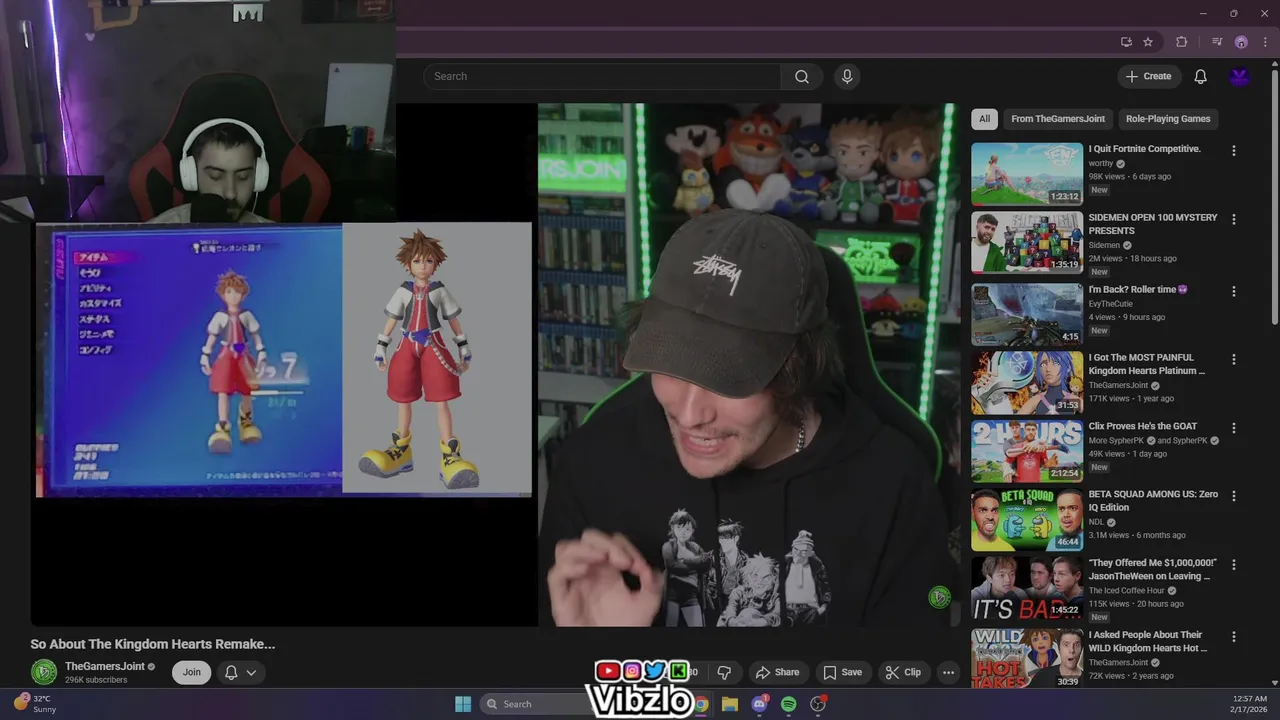Select Role-Playing Games filter chip
This screenshot has height=720, width=1280.
pos(1168,119)
